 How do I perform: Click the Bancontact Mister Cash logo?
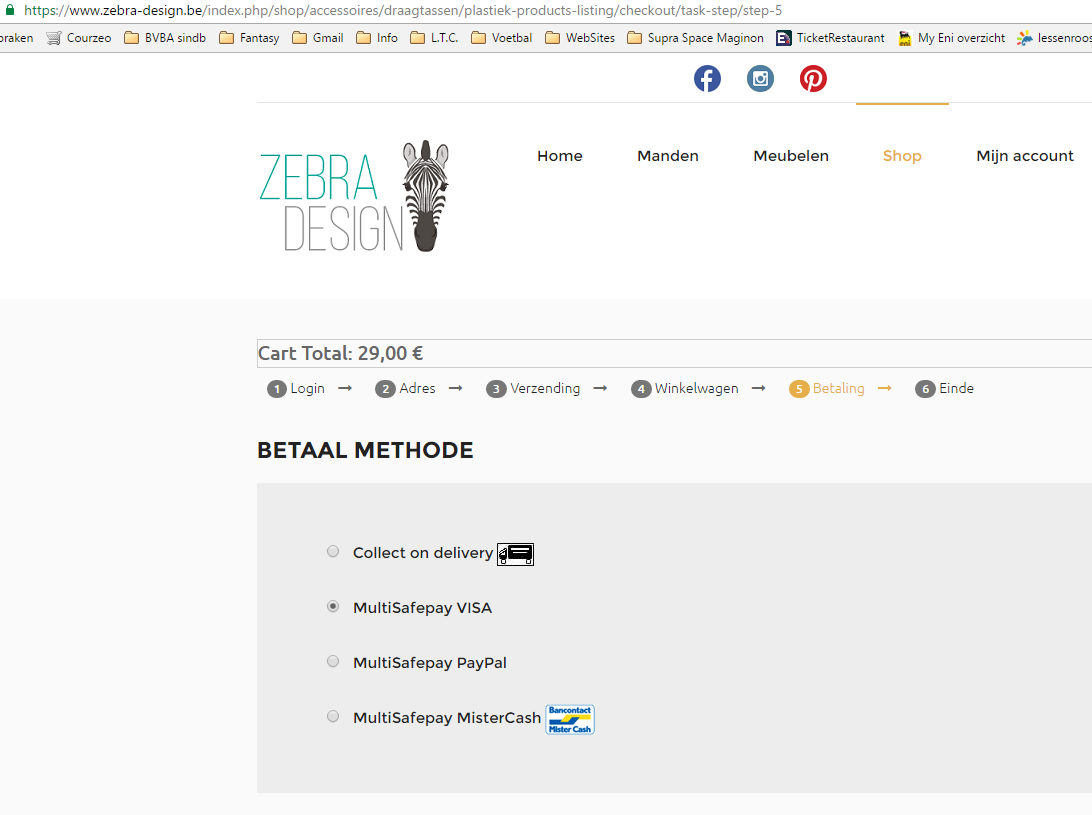pos(570,720)
